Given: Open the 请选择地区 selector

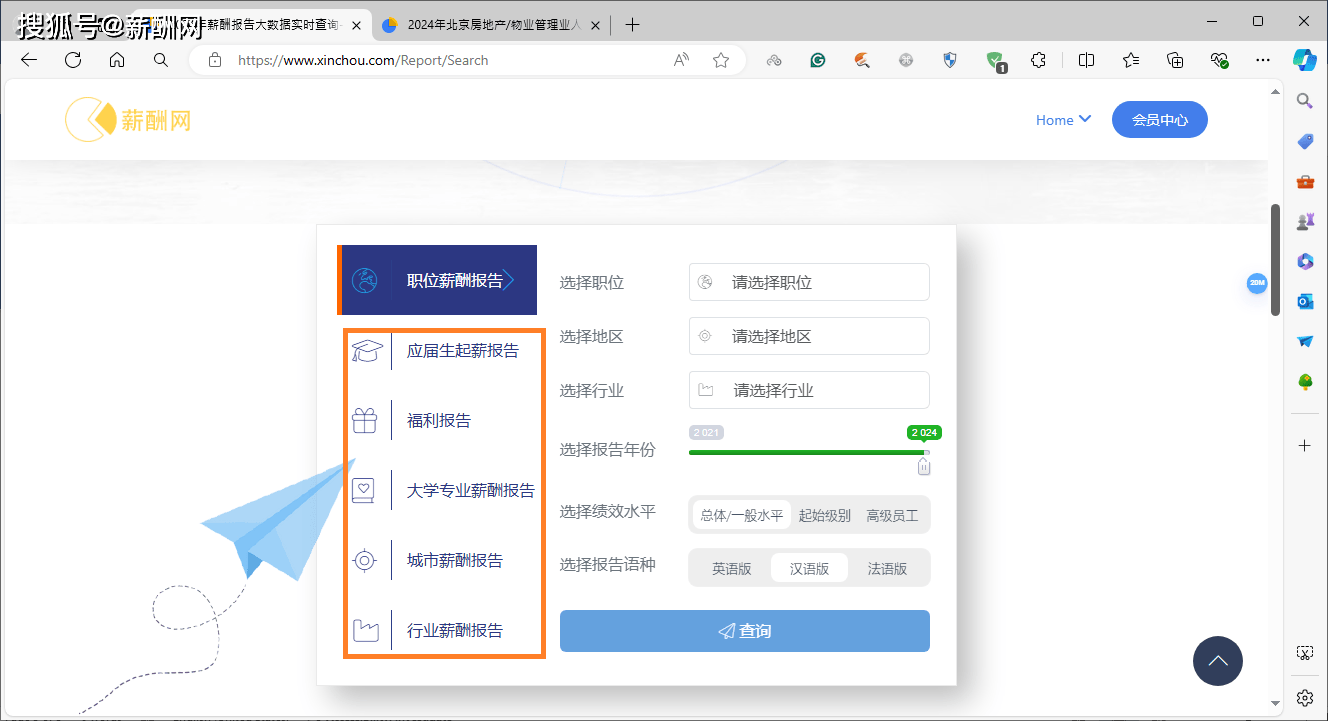Looking at the screenshot, I should click(809, 336).
